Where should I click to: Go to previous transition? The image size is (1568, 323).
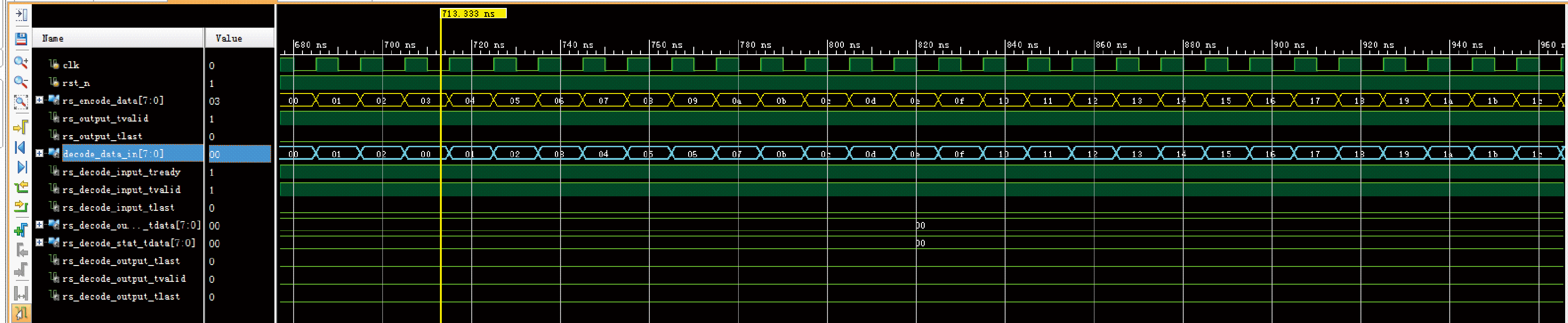21,187
